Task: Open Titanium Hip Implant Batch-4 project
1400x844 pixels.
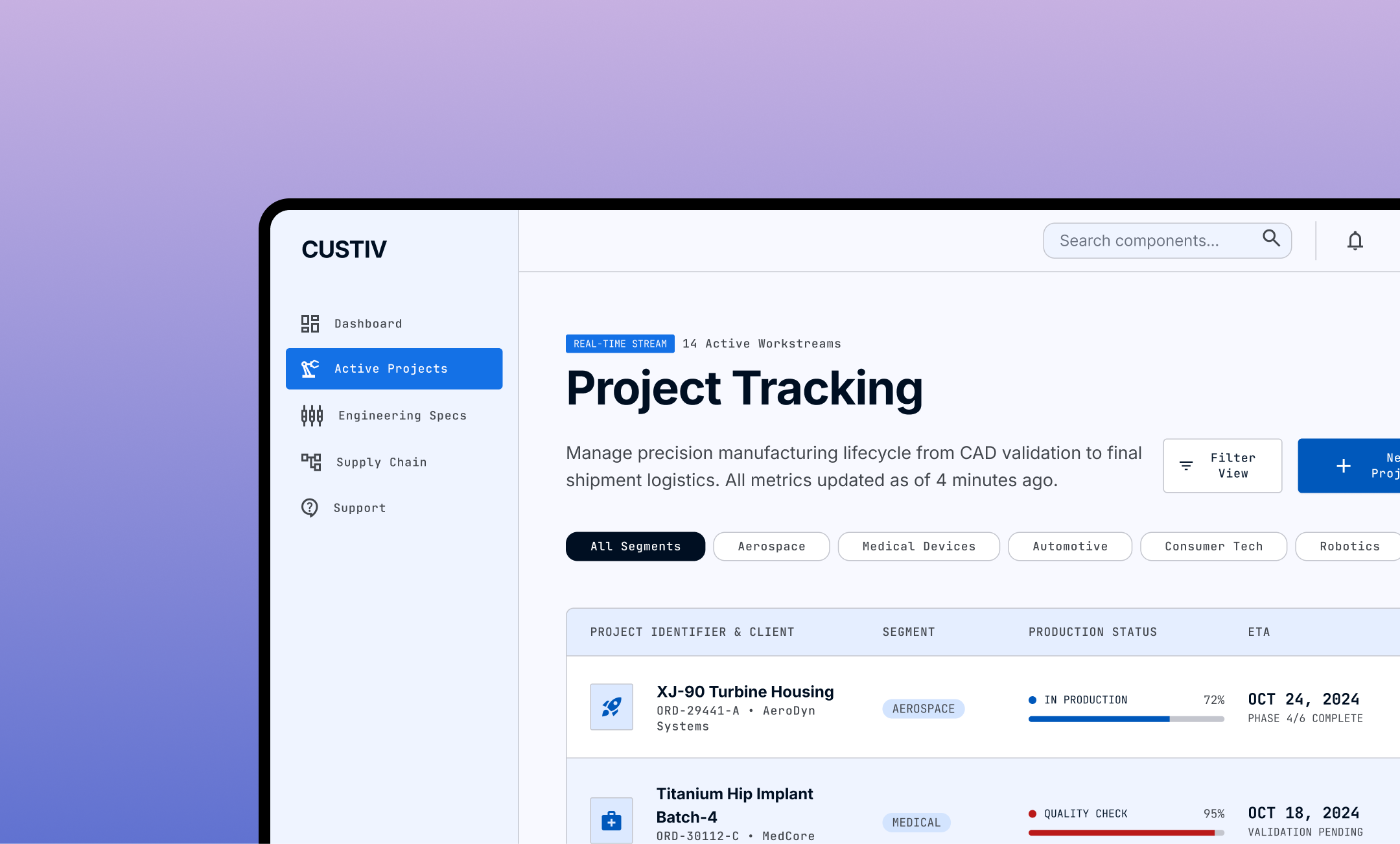Action: pyautogui.click(x=735, y=805)
